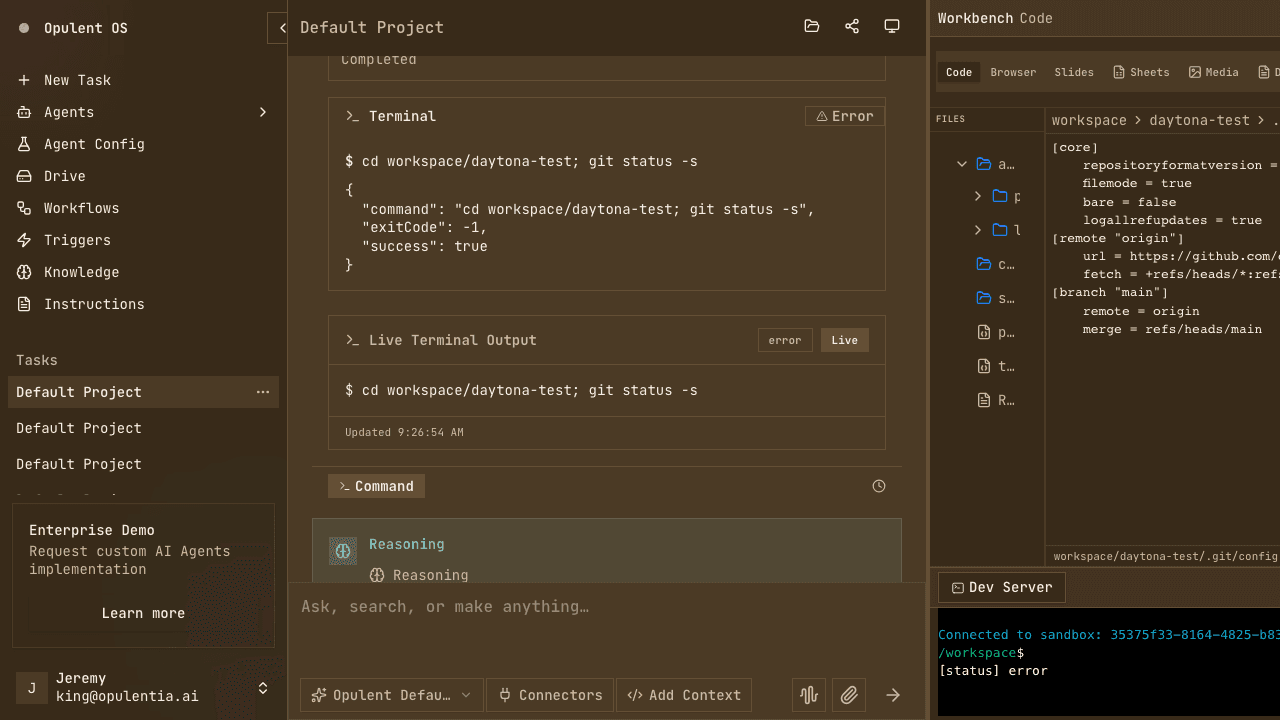This screenshot has height=720, width=1280.
Task: Open the Dev Server panel toggle
Action: [1000, 587]
